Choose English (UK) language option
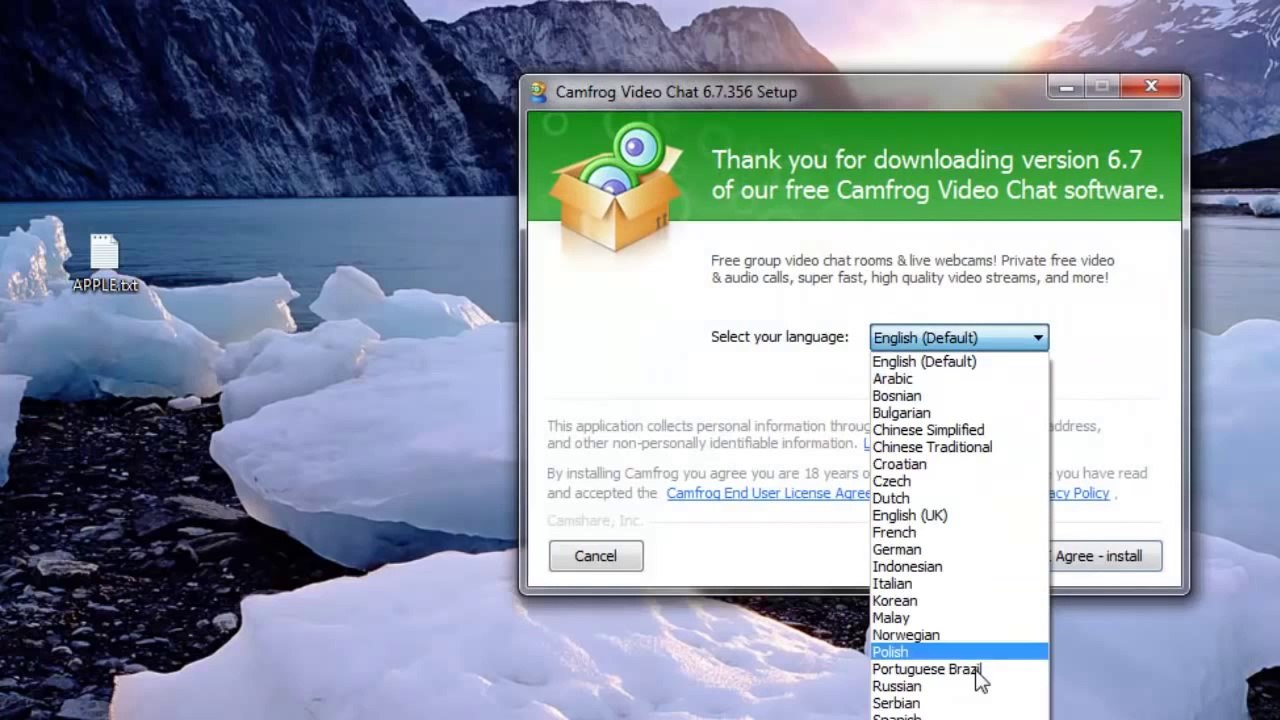 click(x=960, y=515)
